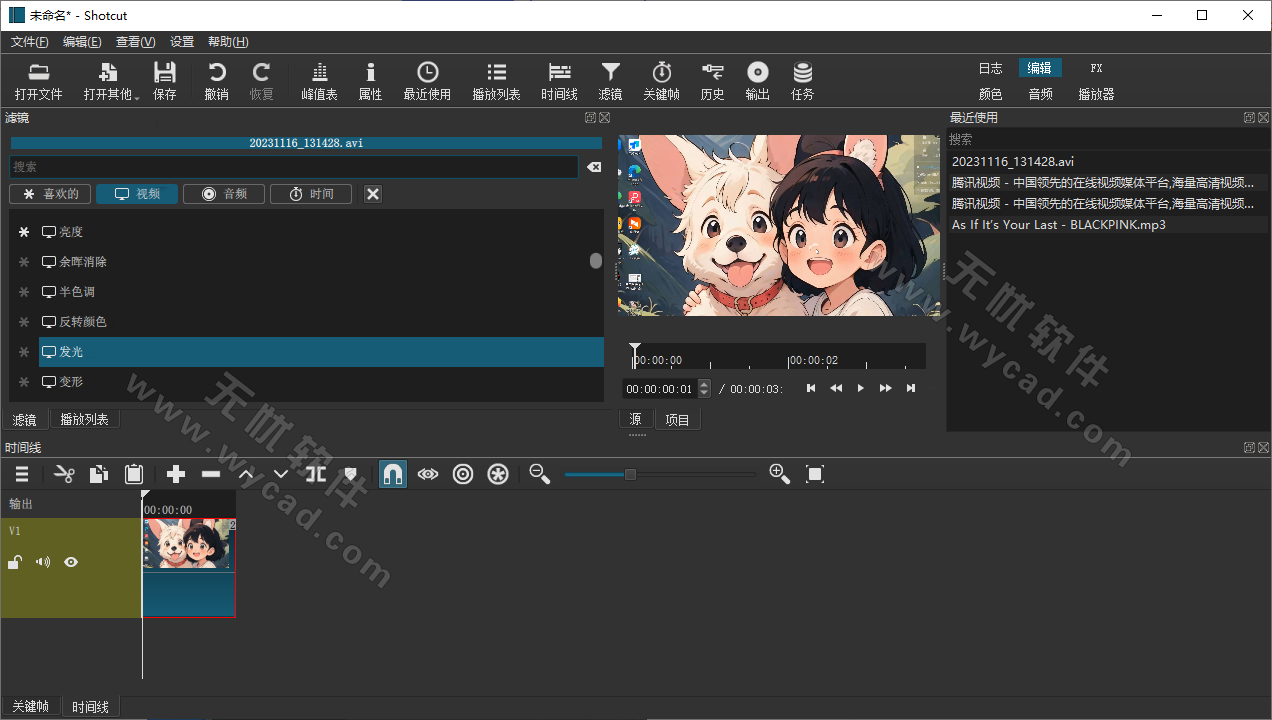The height and width of the screenshot is (720, 1272).
Task: Open the timeline hamburger menu
Action: point(22,474)
